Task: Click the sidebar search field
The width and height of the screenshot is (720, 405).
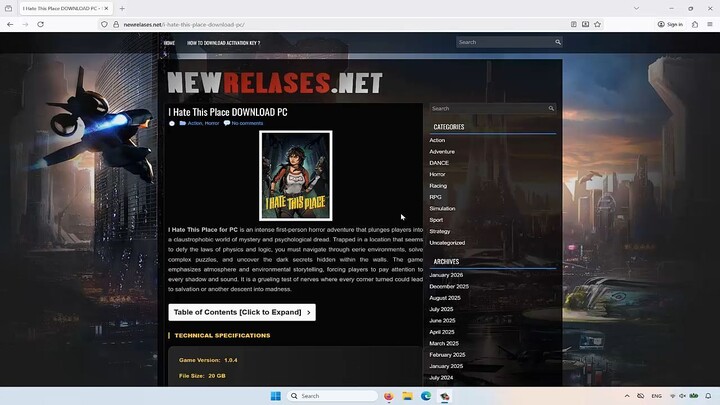Action: coord(489,108)
